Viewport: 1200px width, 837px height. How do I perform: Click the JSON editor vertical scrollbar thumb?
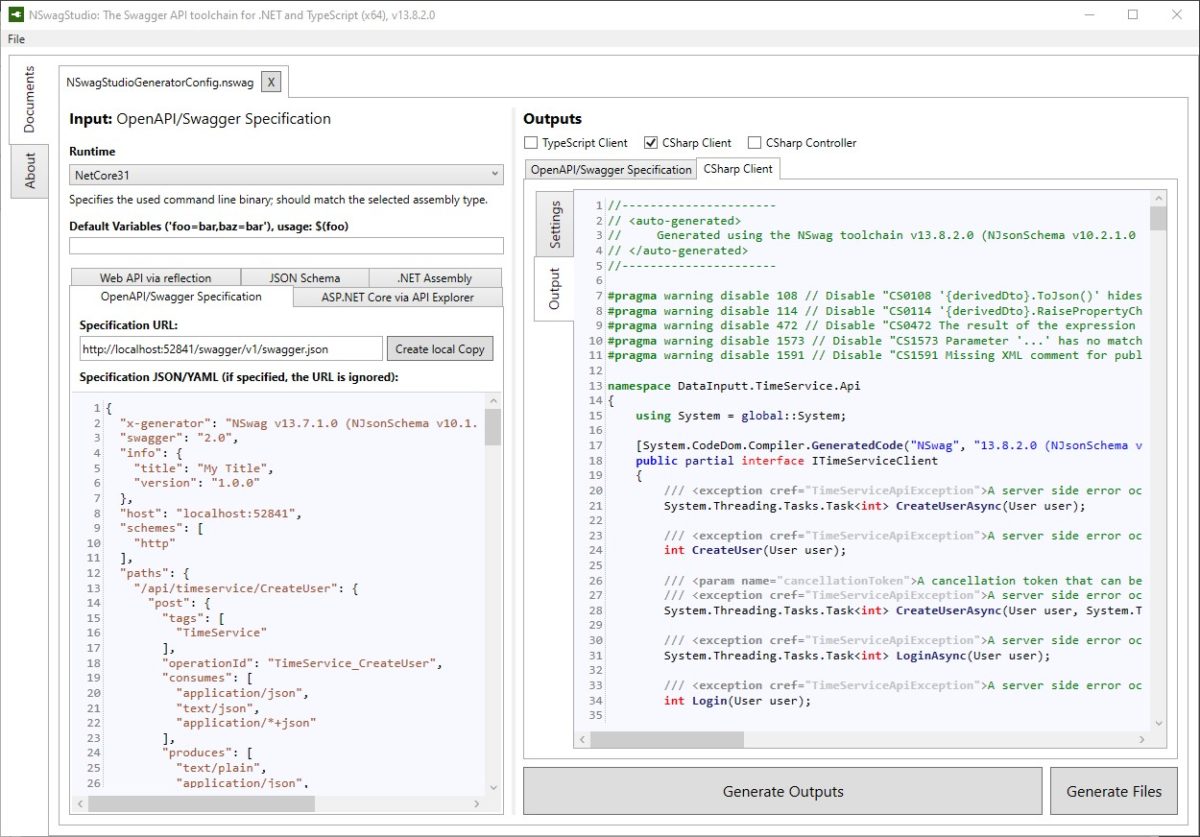coord(493,425)
